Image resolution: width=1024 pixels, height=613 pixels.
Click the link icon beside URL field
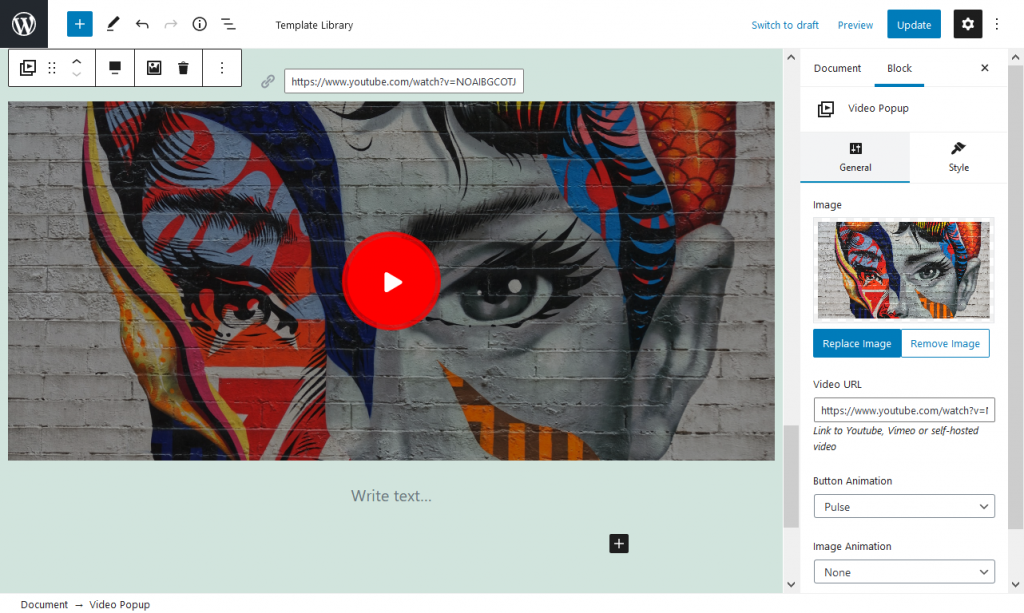click(268, 81)
